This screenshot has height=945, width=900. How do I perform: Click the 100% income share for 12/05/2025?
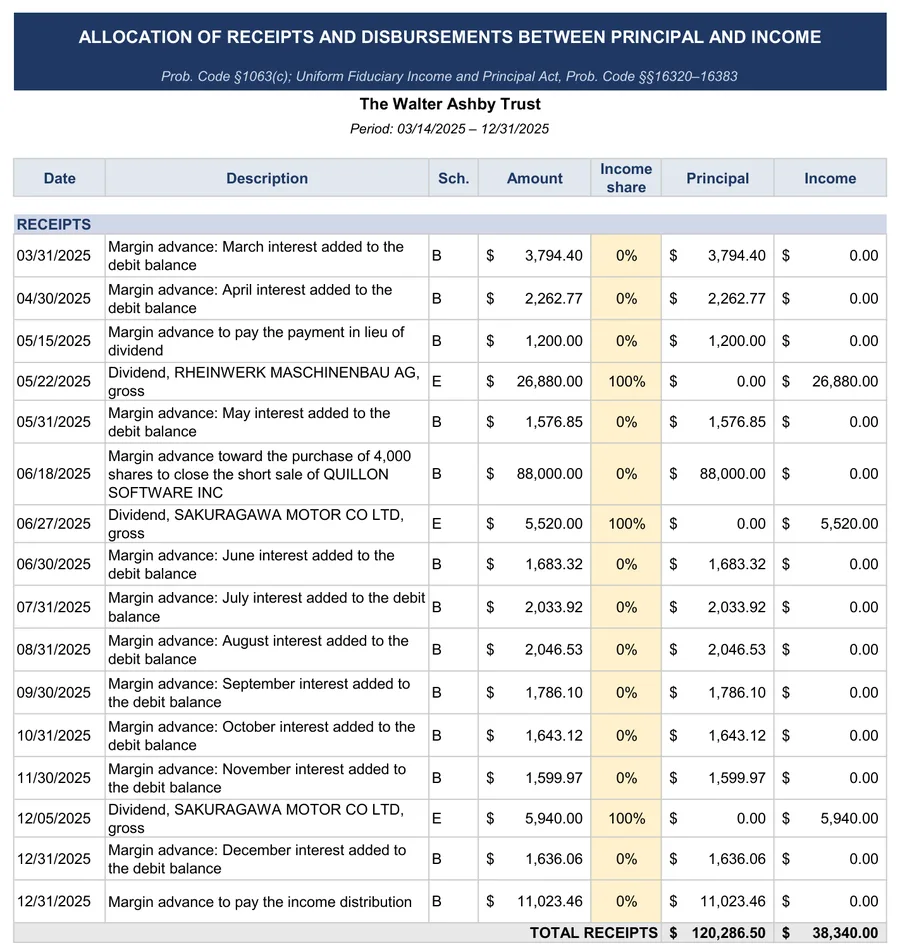coord(626,818)
